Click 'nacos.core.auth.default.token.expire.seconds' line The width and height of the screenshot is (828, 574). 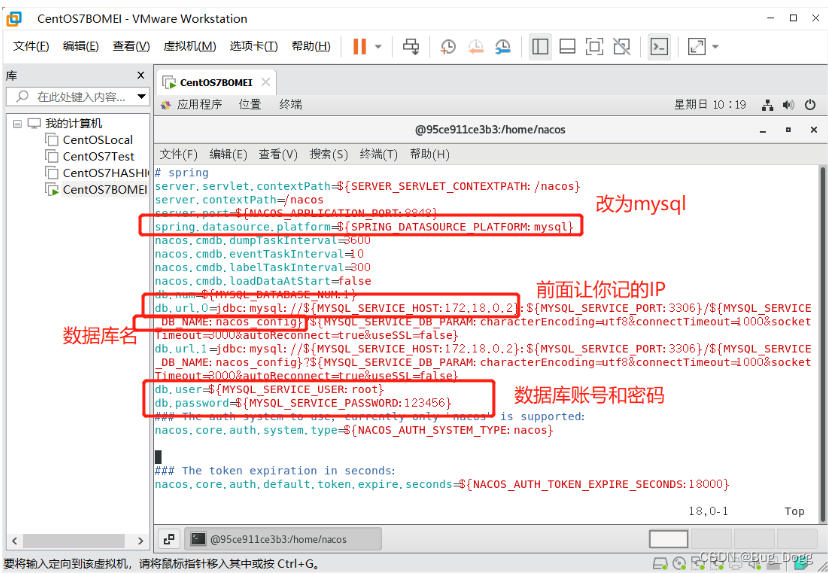pos(442,484)
